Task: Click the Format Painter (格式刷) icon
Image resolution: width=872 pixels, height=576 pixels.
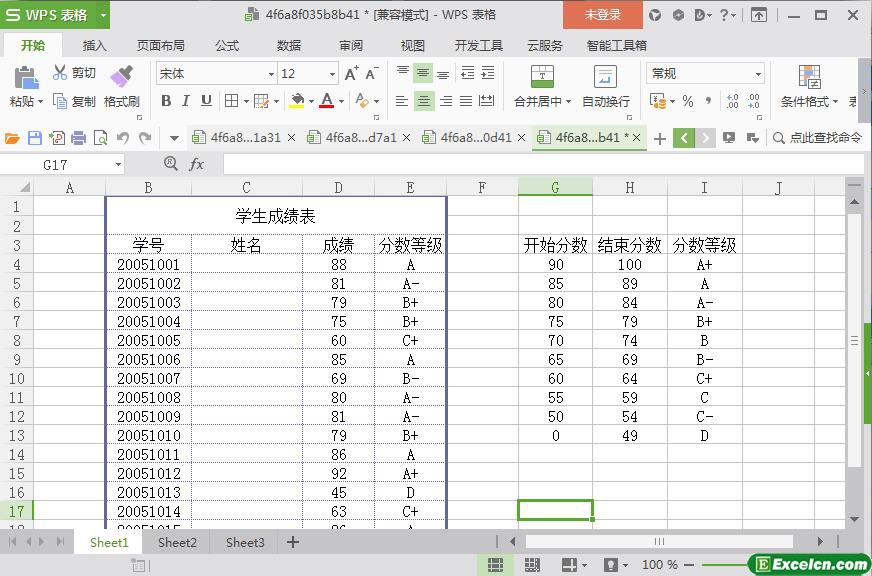Action: tap(121, 76)
